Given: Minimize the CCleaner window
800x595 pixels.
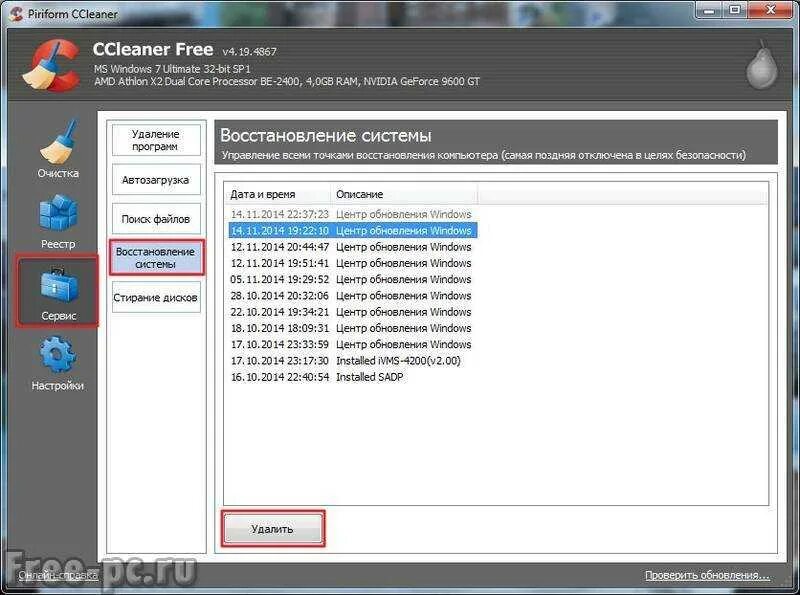Looking at the screenshot, I should (709, 10).
